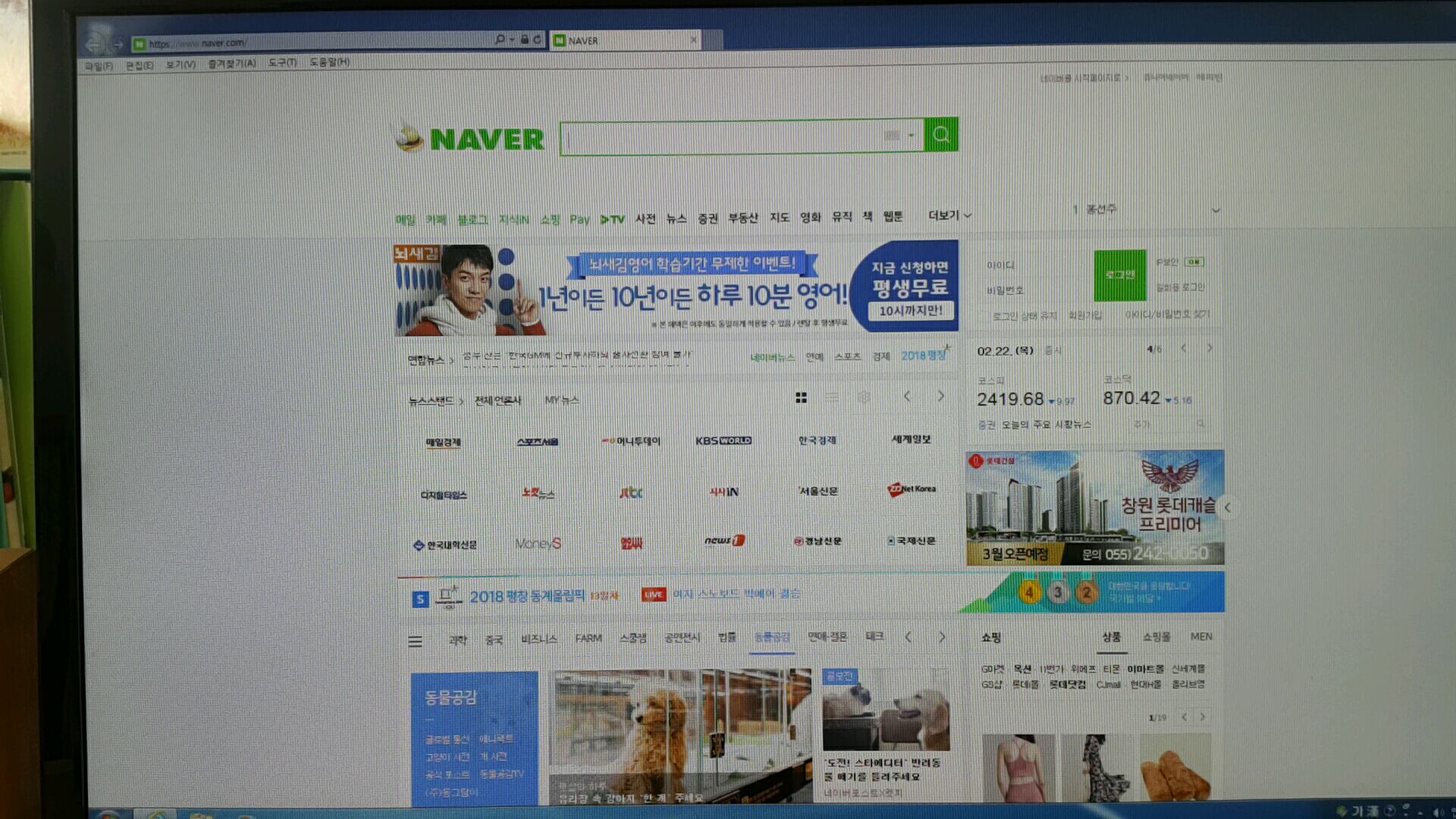This screenshot has height=819, width=1456.
Task: Go to next newsstand page arrow
Action: 941,396
